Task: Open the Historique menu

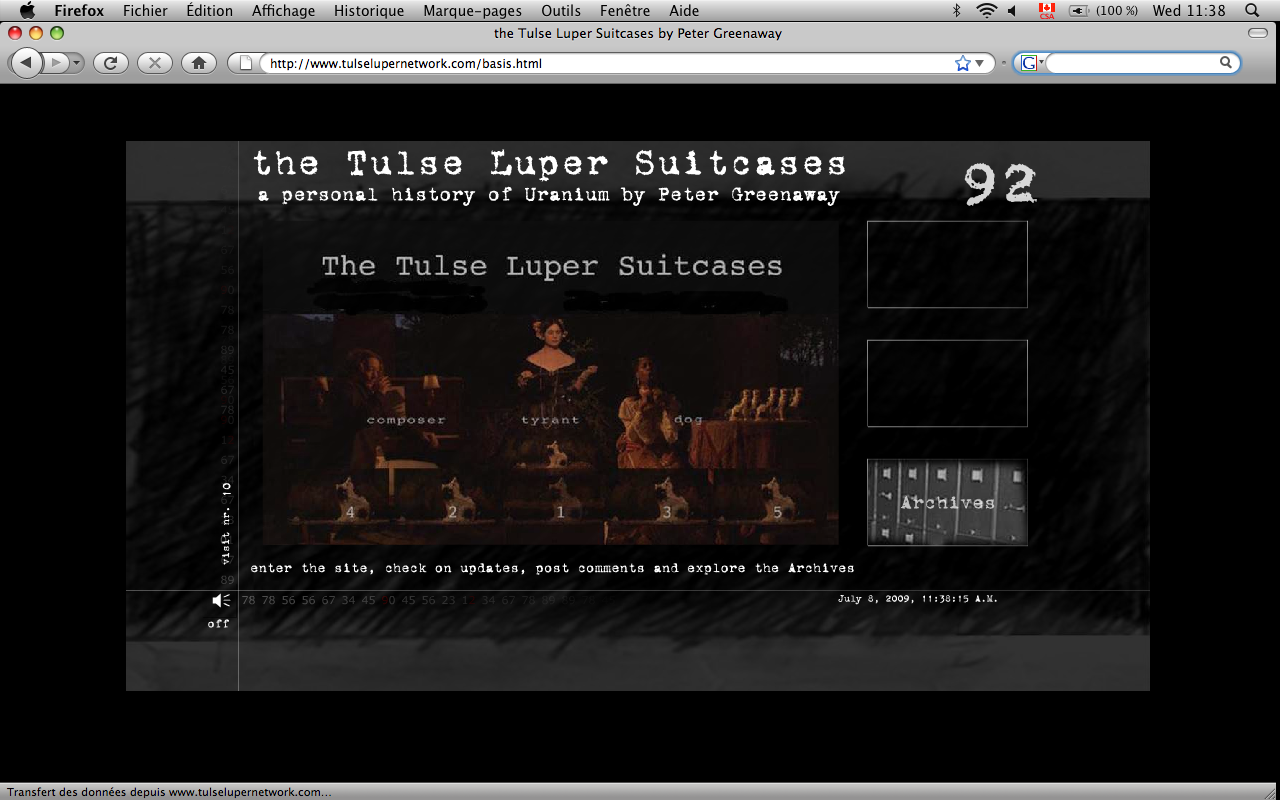Action: pyautogui.click(x=369, y=11)
